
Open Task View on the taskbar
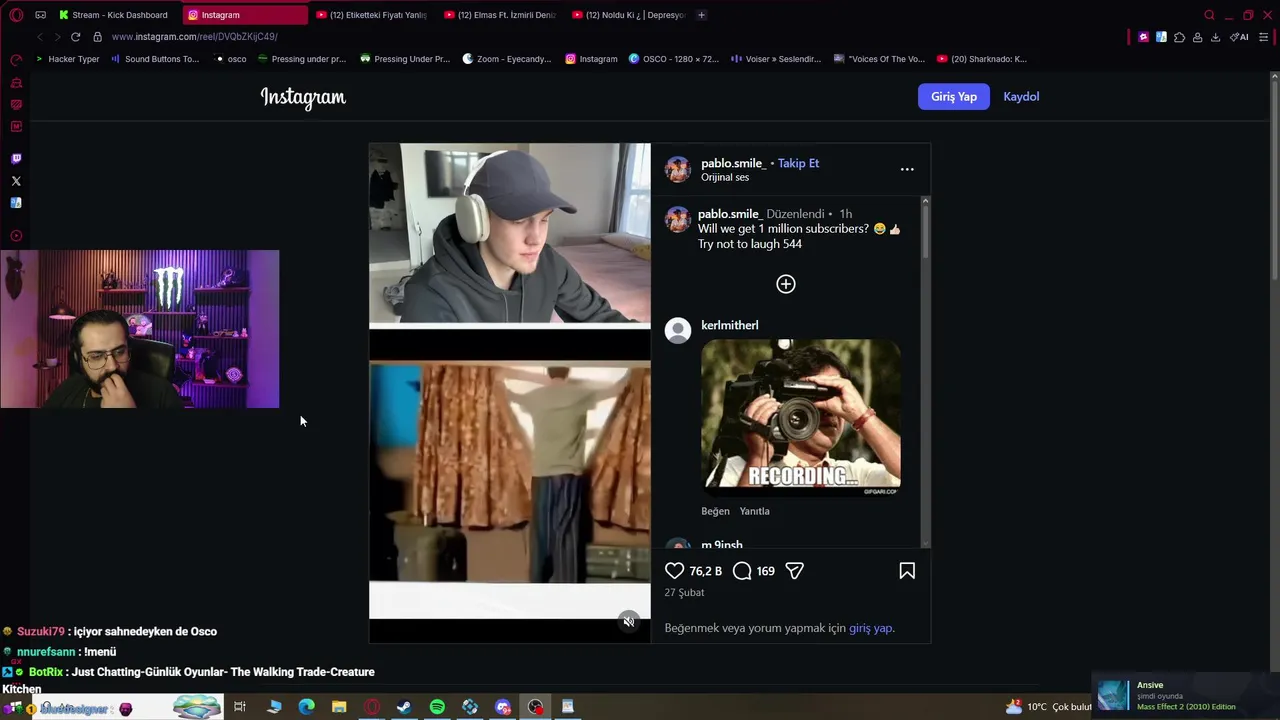240,707
